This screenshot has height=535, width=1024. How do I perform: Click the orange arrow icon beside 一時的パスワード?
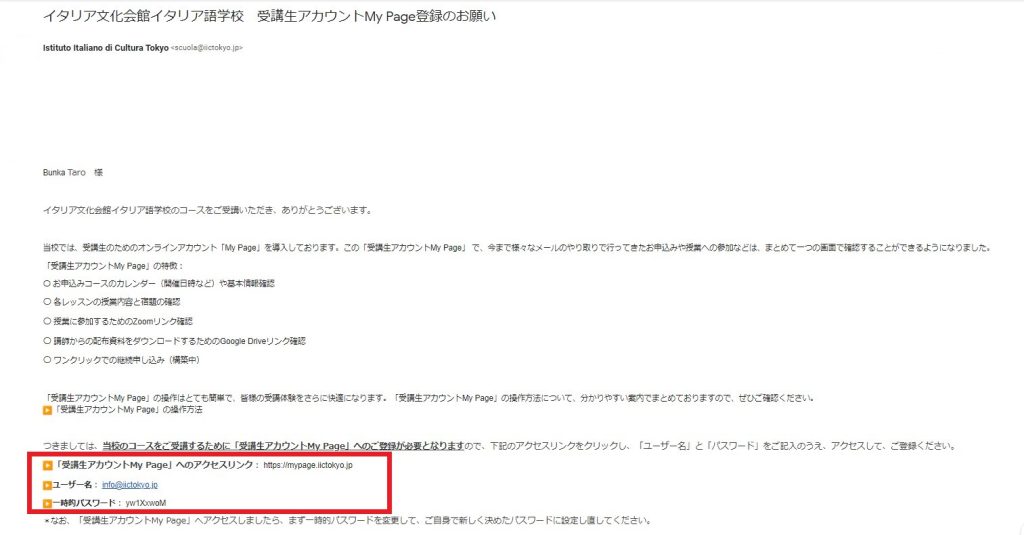coord(47,504)
